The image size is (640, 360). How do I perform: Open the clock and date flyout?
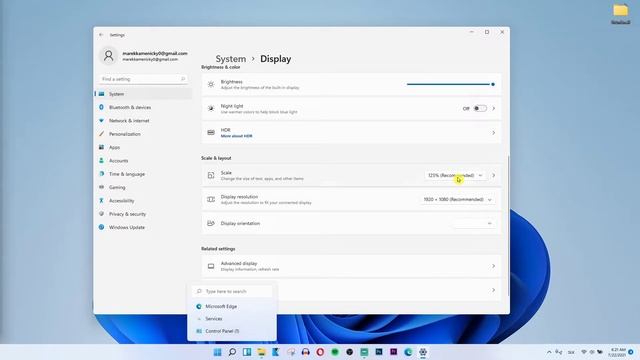618,352
